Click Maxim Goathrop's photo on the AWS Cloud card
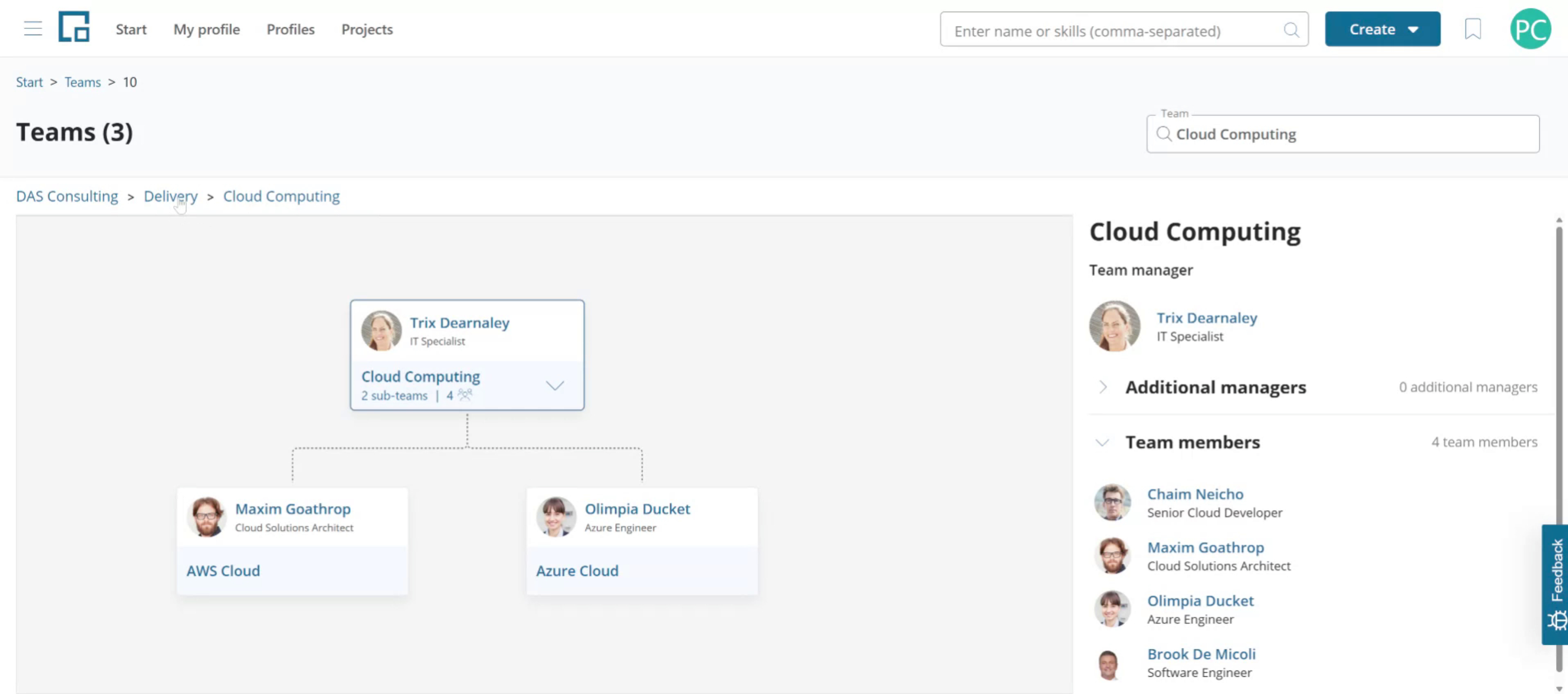Viewport: 1568px width, 694px height. (206, 517)
